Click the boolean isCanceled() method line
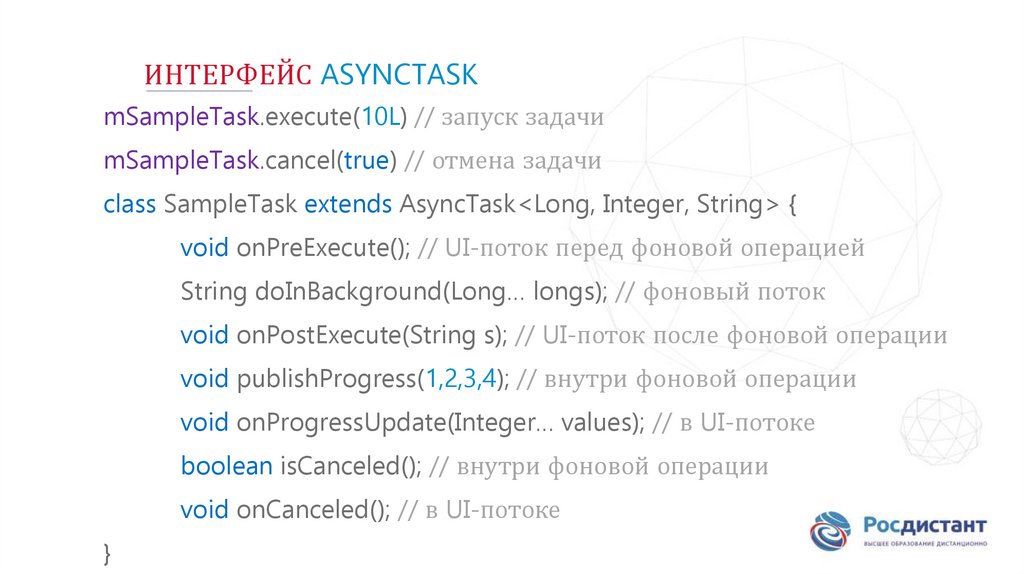This screenshot has width=1024, height=574. 300,466
